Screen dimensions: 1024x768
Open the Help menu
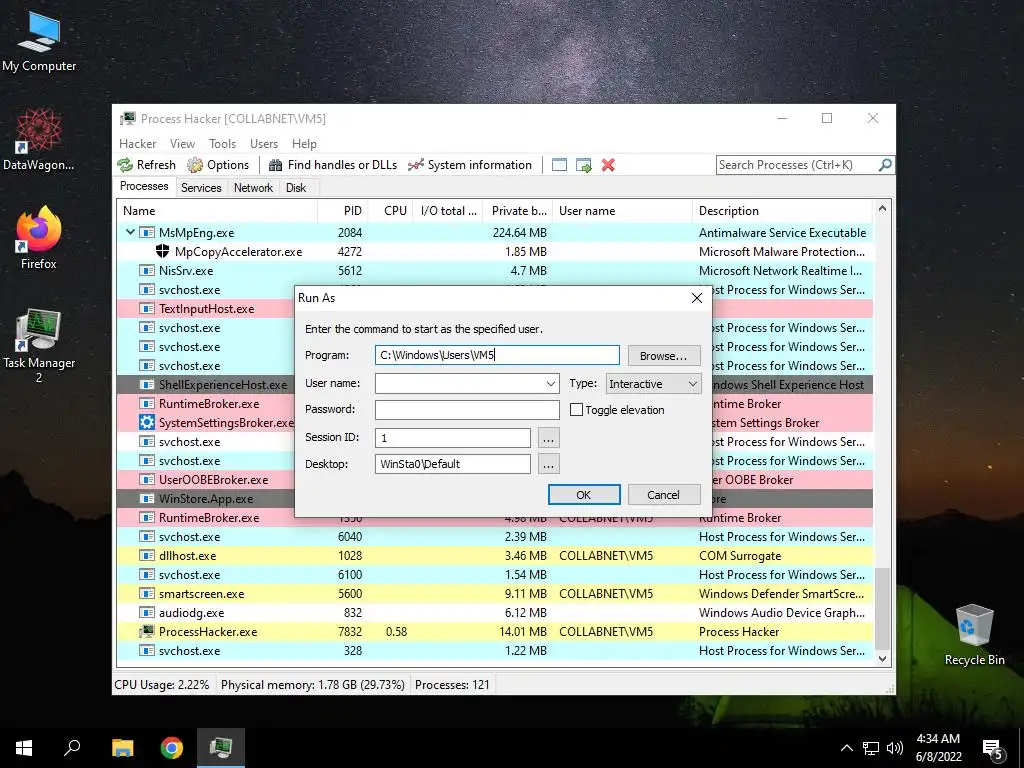[304, 144]
